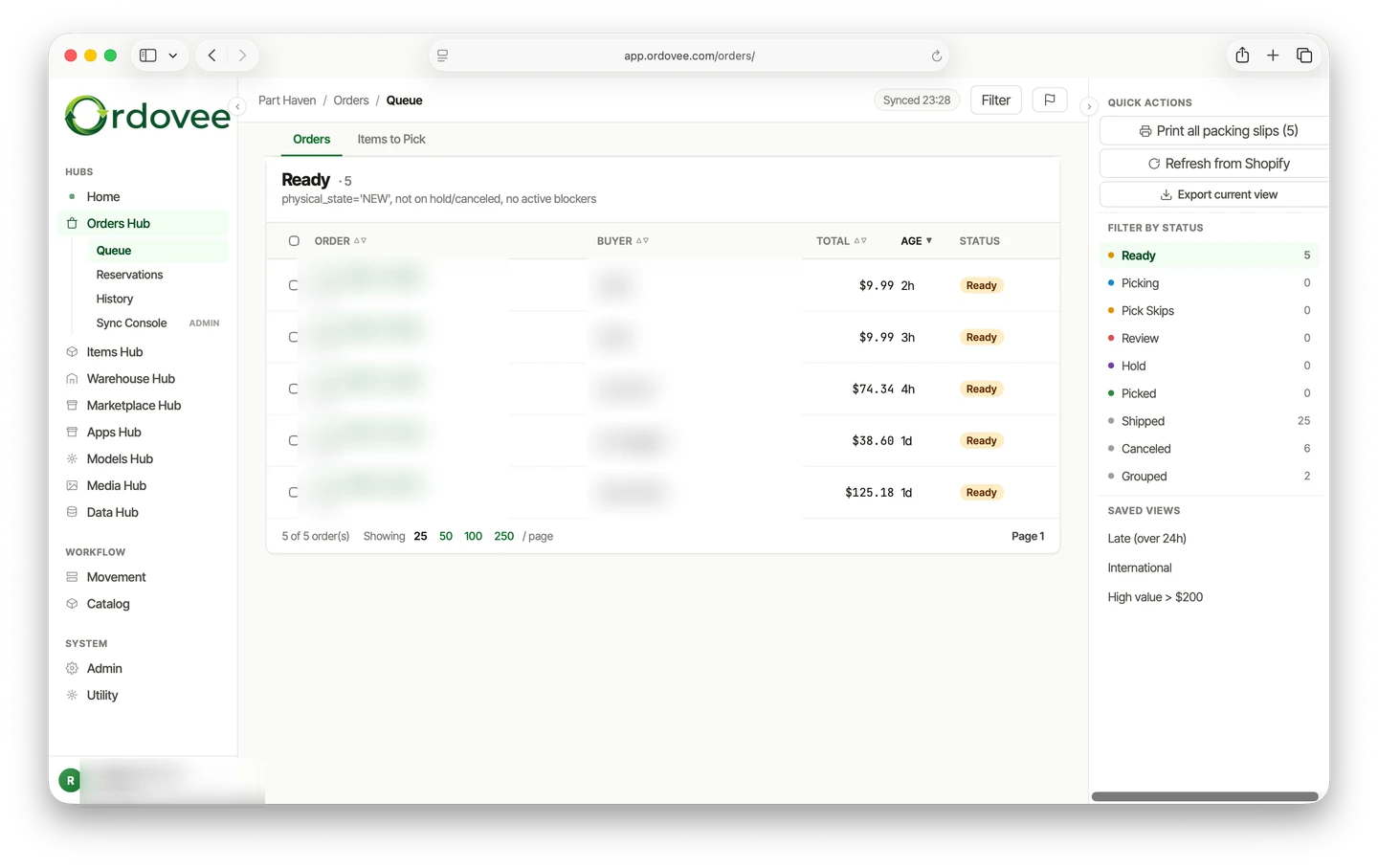
Task: Toggle the browser sidebar icon
Action: [148, 56]
